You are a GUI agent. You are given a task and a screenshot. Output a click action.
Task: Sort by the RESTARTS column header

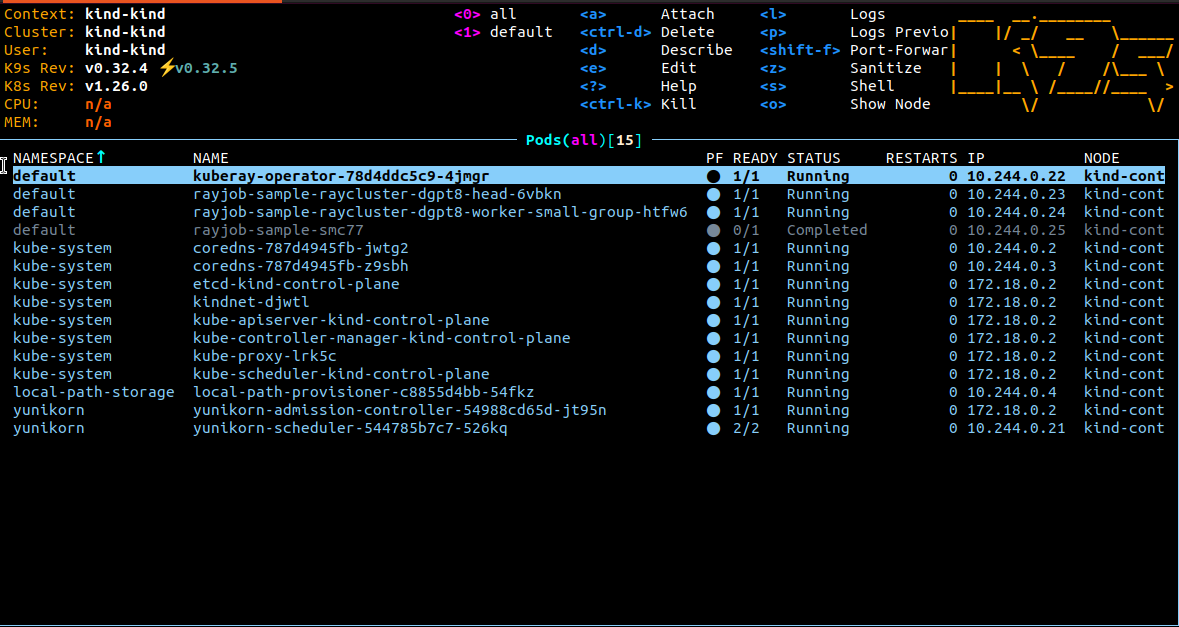921,158
